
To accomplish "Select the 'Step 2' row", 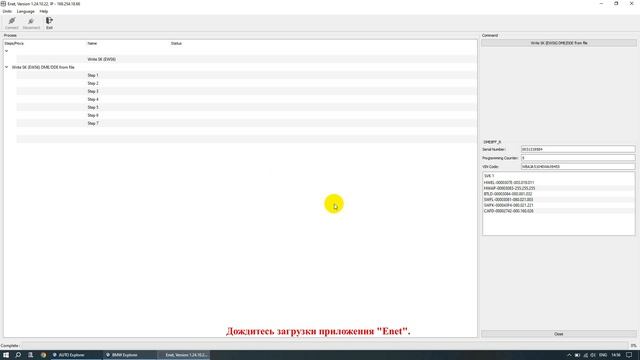I will pos(246,83).
